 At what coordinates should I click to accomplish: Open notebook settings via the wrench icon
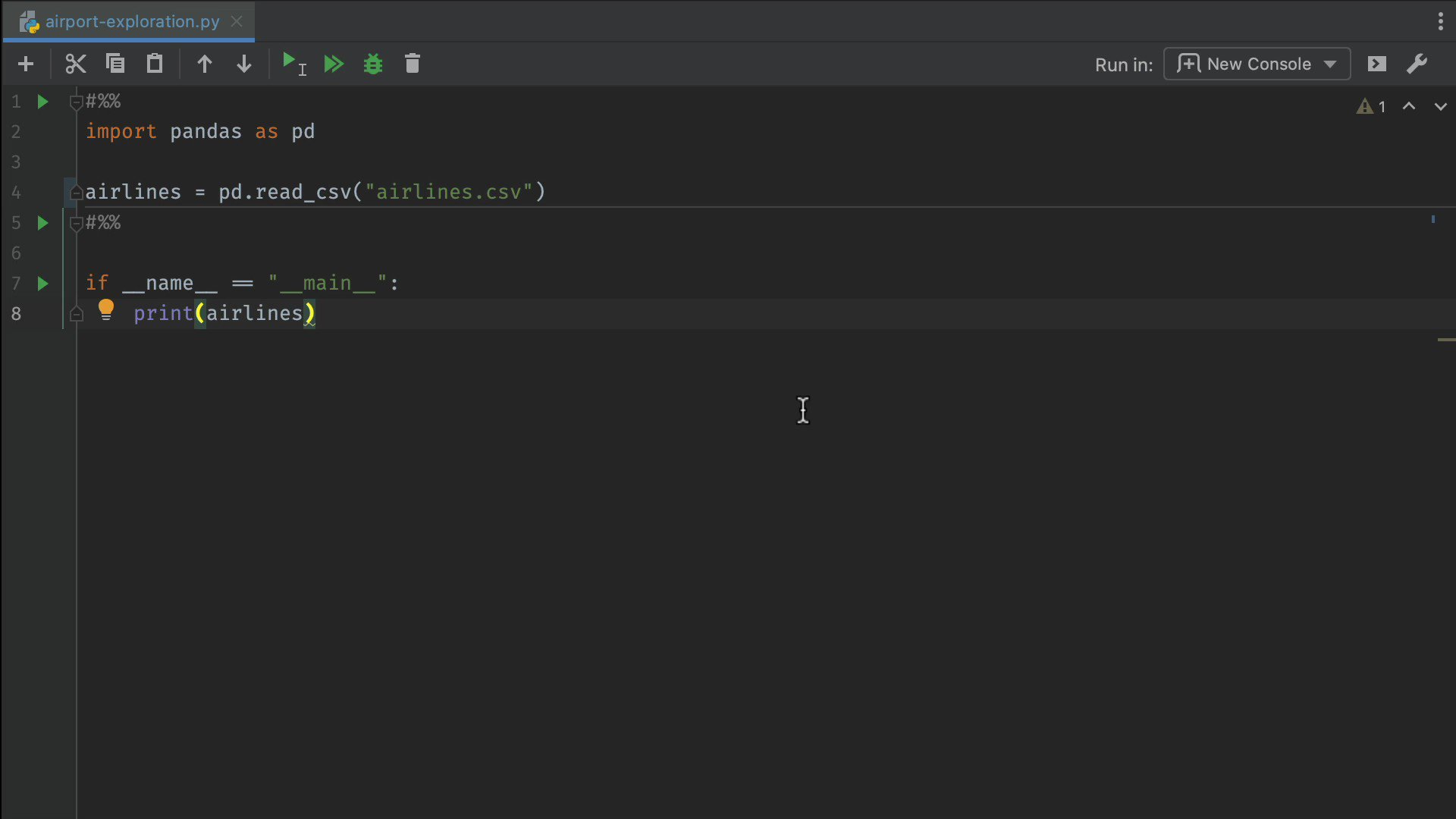pyautogui.click(x=1417, y=64)
